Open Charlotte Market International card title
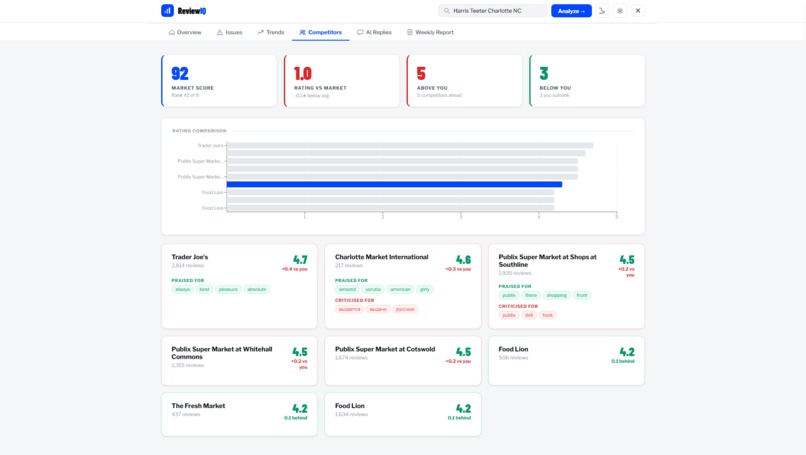The width and height of the screenshot is (806, 455). click(381, 257)
